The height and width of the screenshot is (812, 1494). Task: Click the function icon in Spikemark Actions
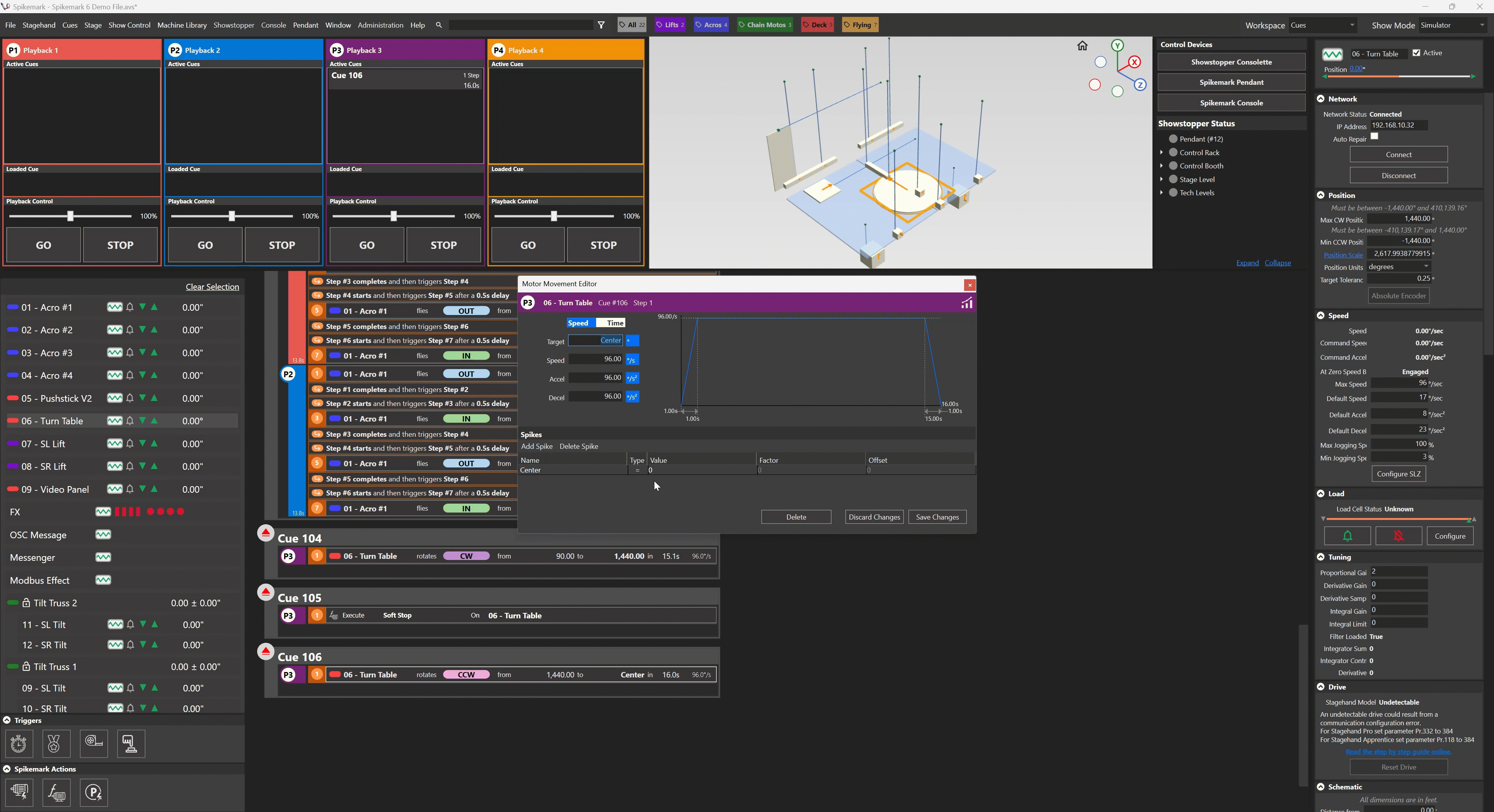click(56, 792)
